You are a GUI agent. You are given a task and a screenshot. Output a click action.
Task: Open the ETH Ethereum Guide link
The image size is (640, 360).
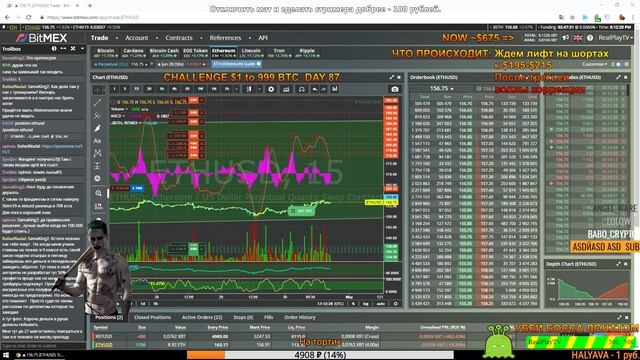point(237,64)
